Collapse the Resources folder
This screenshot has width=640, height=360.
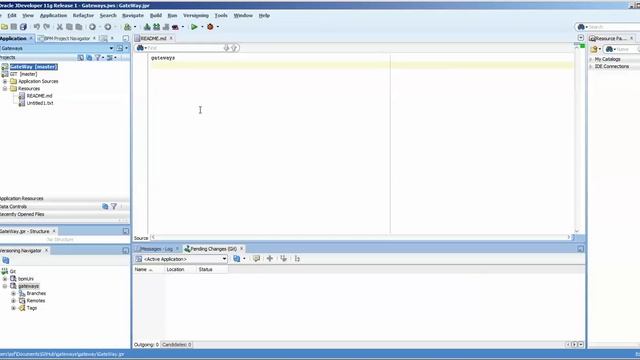point(5,89)
